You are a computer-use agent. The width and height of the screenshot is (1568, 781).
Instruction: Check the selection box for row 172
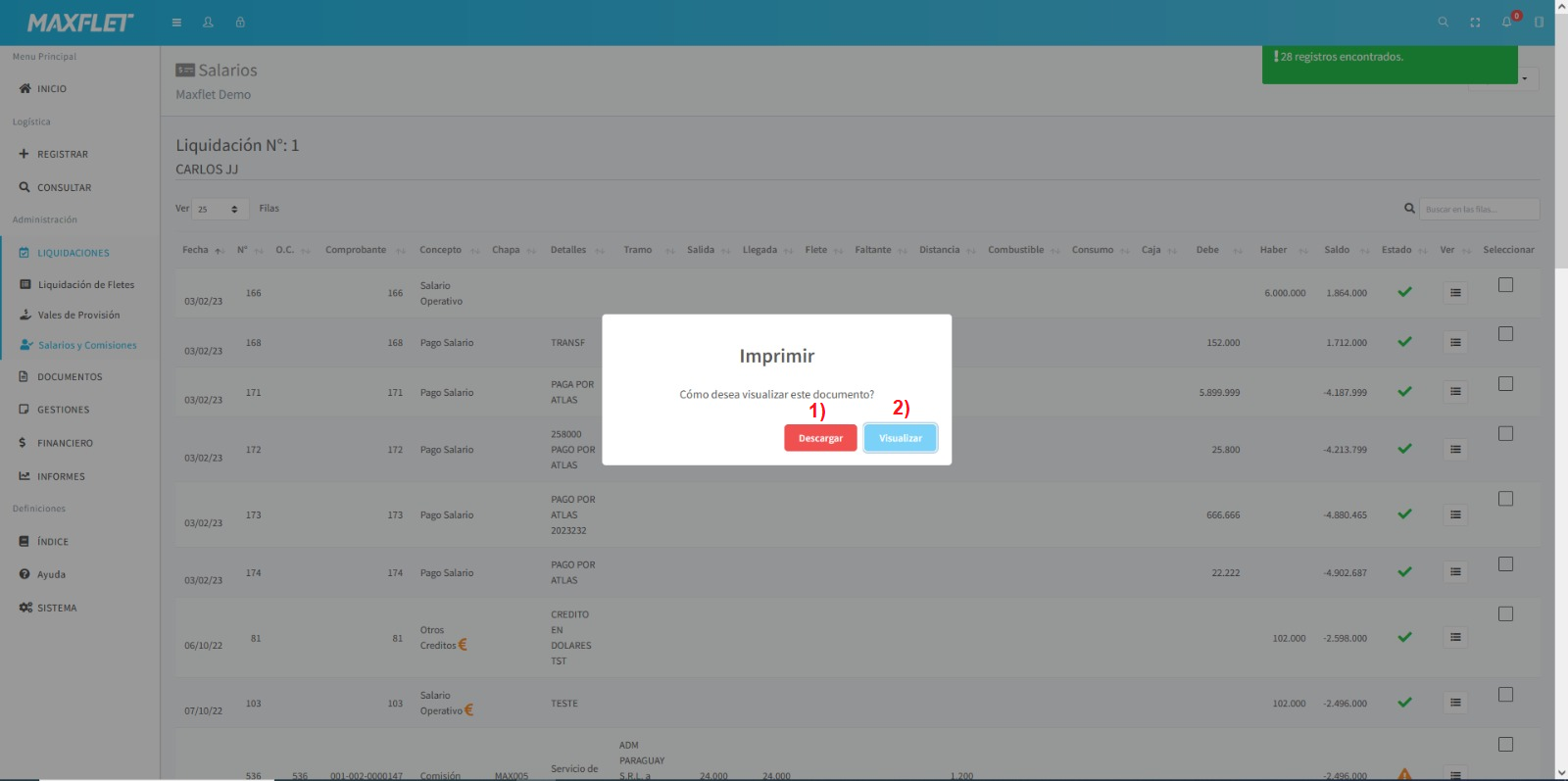tap(1505, 434)
